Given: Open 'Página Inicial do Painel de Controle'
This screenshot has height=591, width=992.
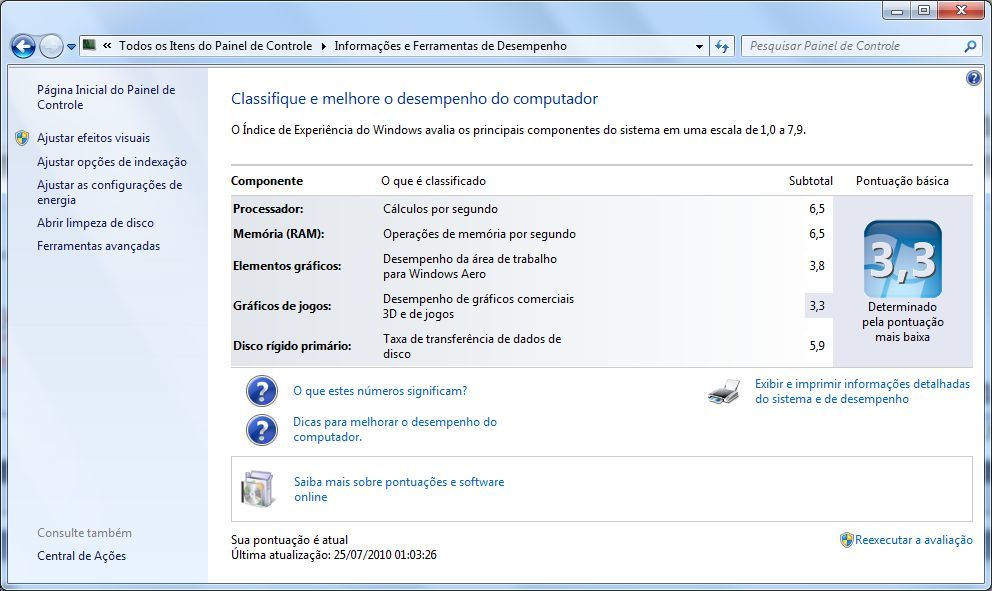Looking at the screenshot, I should pos(106,97).
